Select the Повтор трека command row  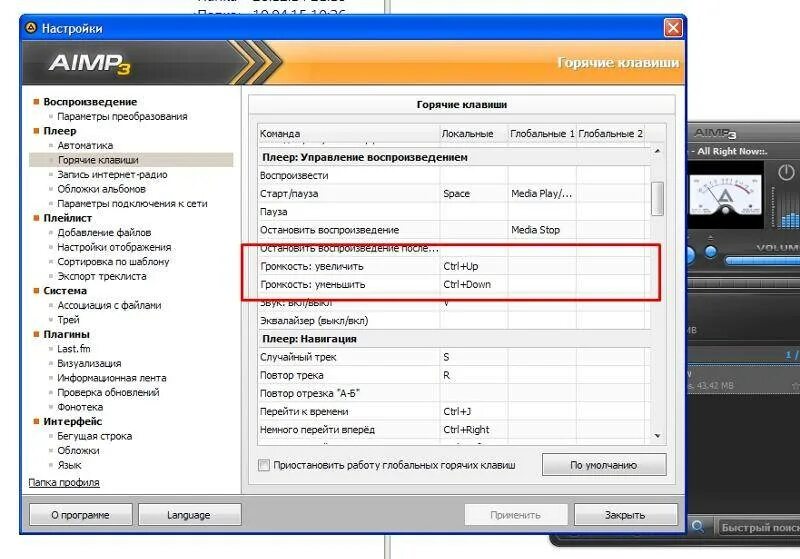pos(454,375)
